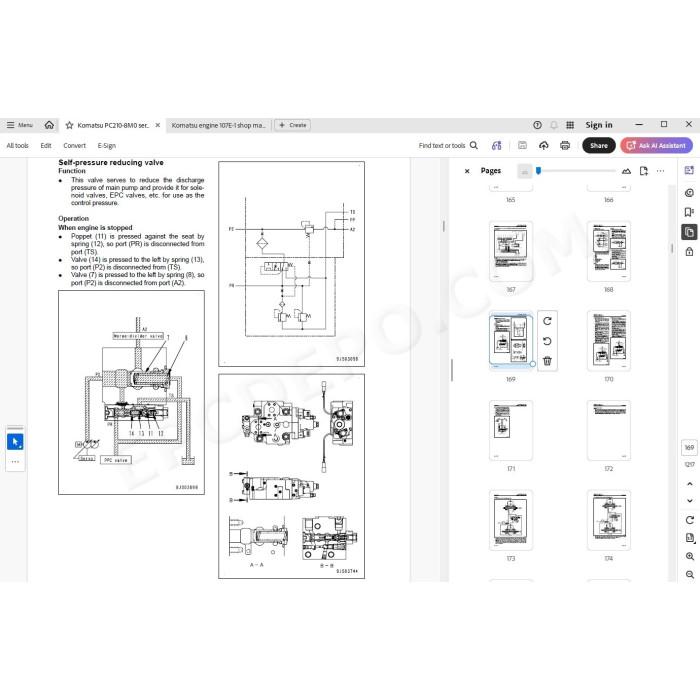Open the apps grid icon
700x700 pixels.
(x=570, y=125)
